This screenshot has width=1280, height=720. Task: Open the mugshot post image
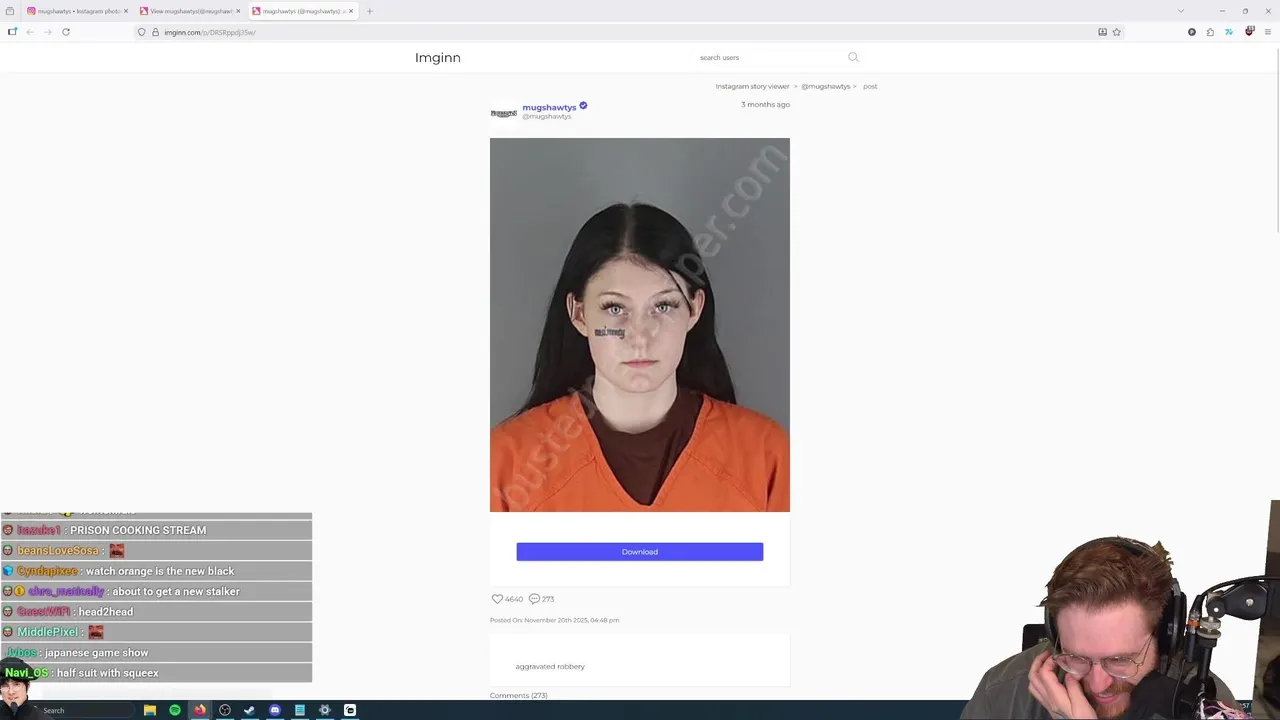(640, 325)
